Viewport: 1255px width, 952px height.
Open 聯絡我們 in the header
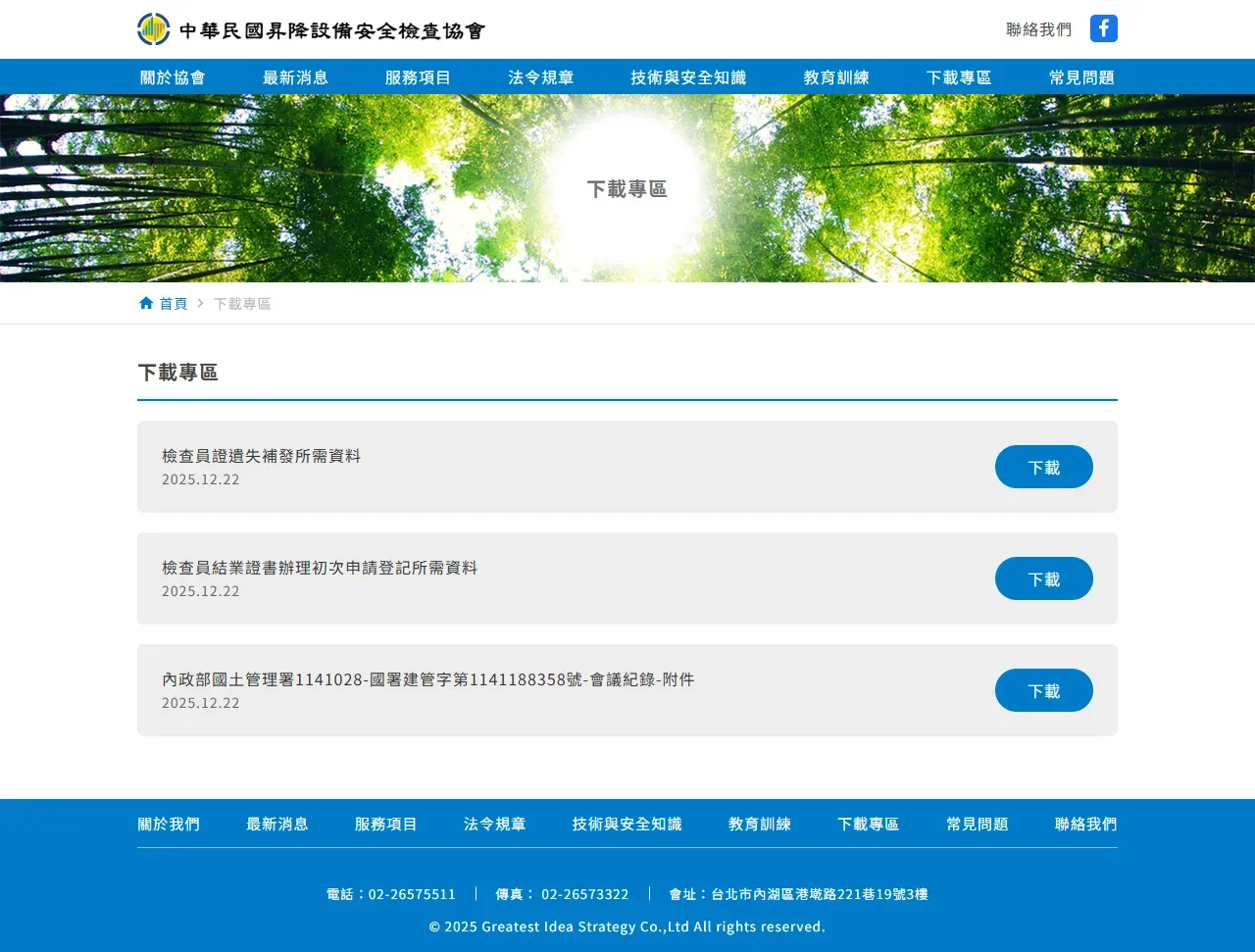pos(1039,28)
